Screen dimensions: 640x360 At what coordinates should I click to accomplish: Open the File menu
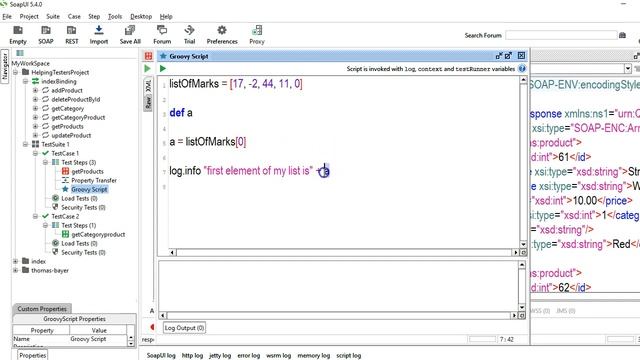7,16
